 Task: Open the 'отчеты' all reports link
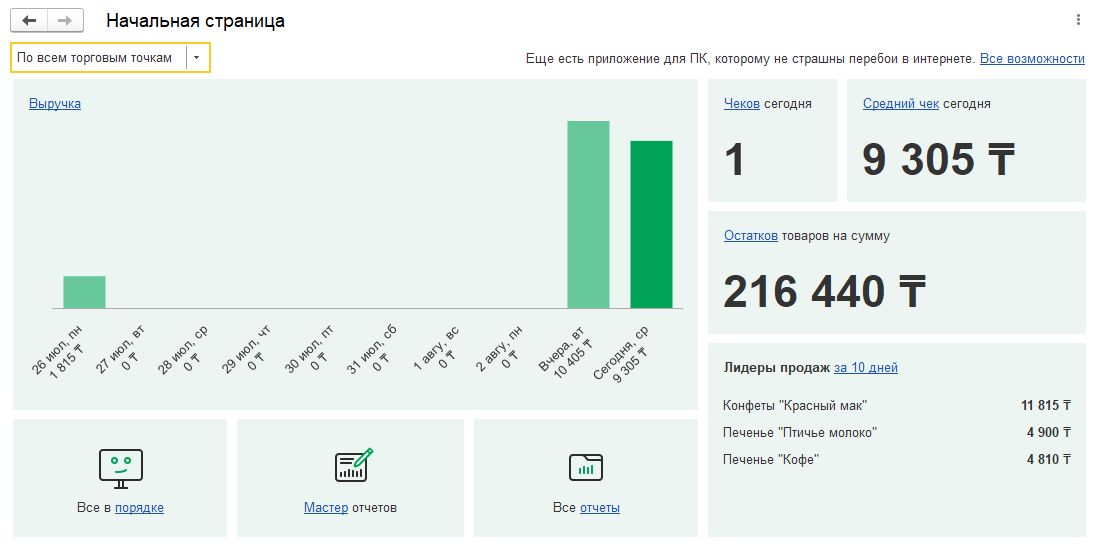pos(600,508)
